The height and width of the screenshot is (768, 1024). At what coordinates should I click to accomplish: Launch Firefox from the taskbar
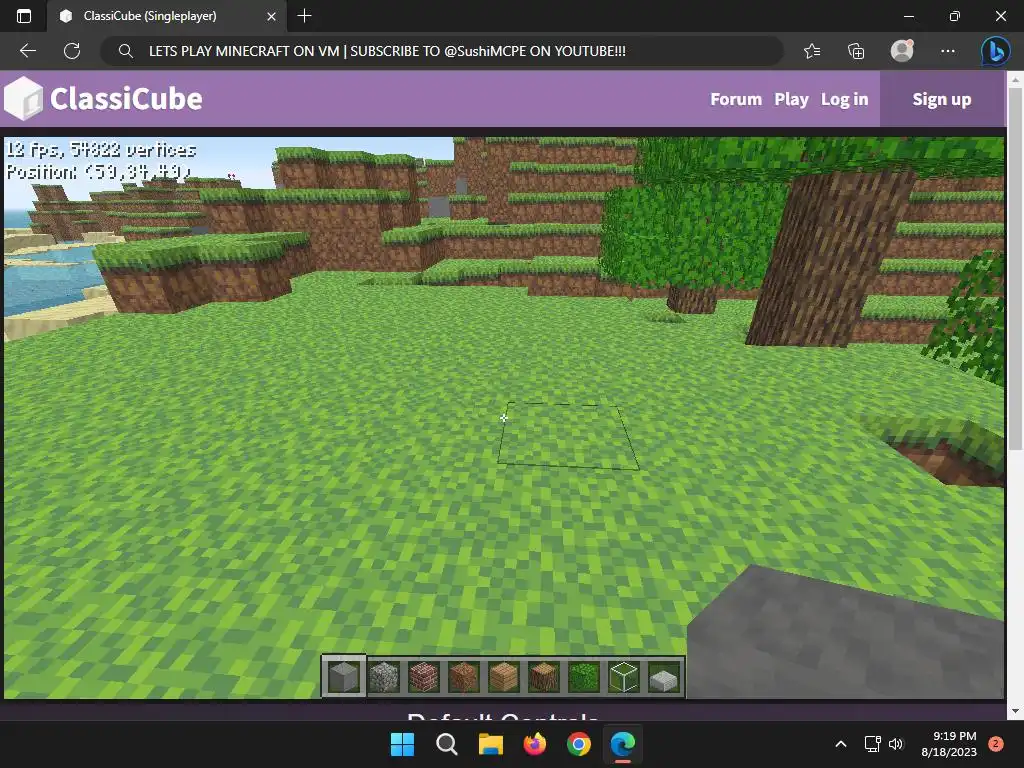[x=535, y=744]
